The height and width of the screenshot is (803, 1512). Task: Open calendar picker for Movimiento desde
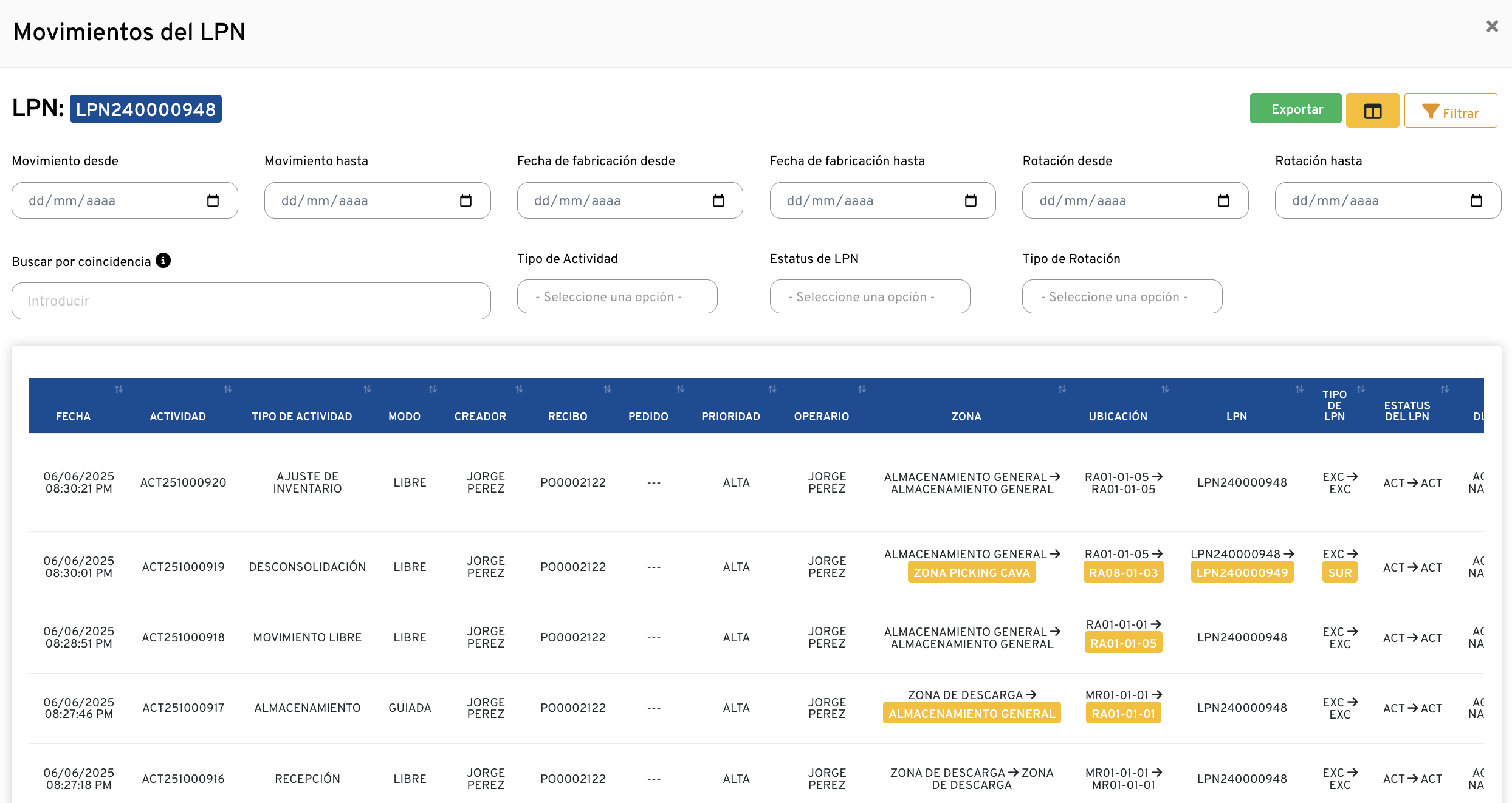tap(213, 200)
